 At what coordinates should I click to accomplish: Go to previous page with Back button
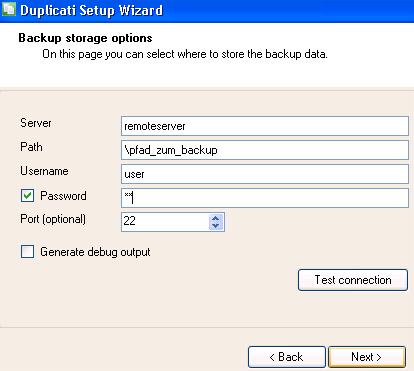coord(286,357)
